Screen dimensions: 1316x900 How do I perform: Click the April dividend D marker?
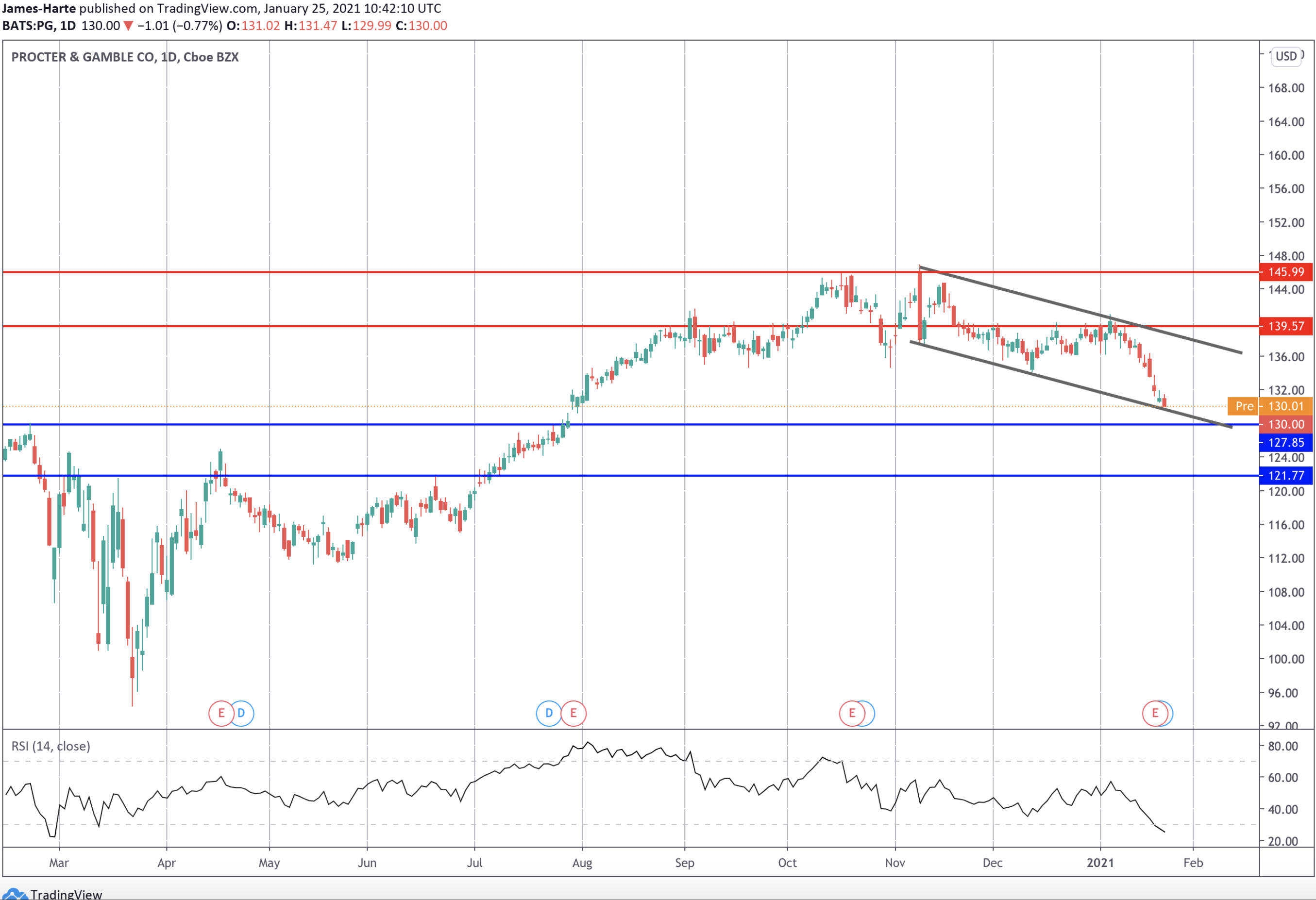pos(242,713)
